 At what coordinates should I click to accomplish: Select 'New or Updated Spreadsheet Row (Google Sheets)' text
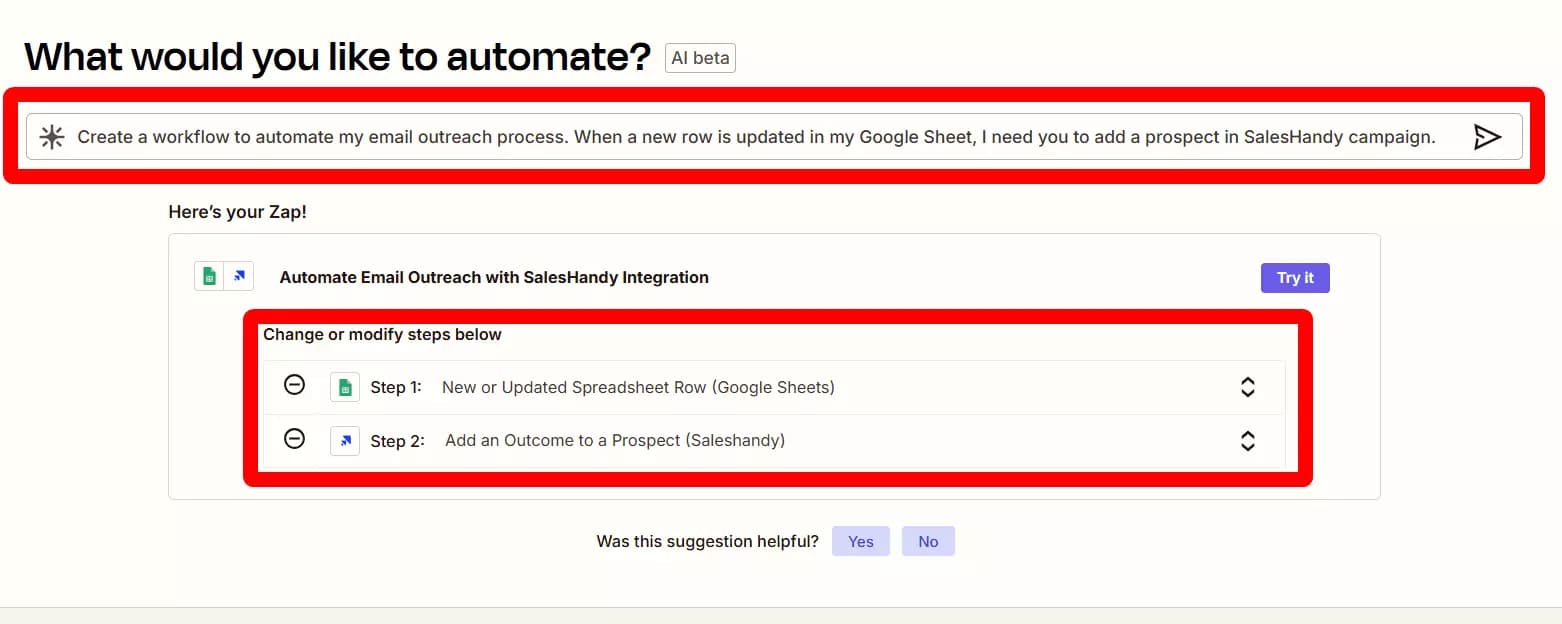pos(638,387)
